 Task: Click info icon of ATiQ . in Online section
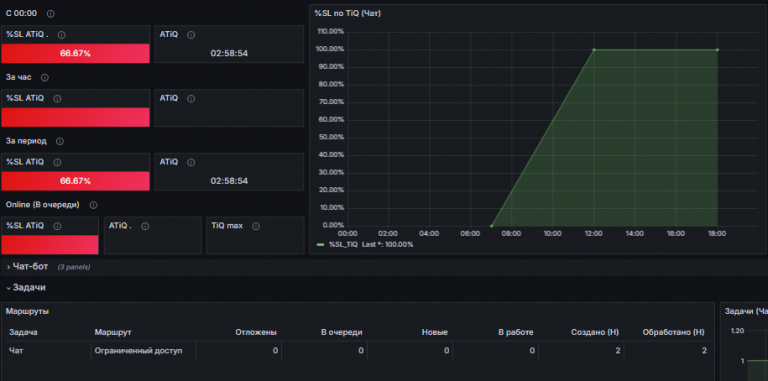(145, 226)
